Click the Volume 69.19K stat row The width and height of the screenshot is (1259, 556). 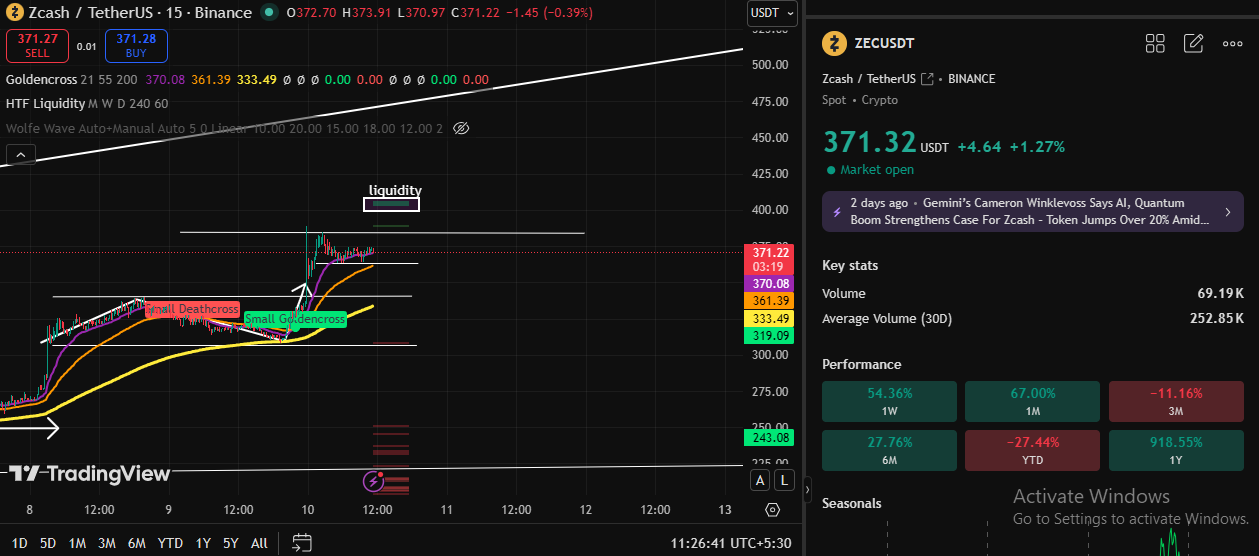(1033, 294)
